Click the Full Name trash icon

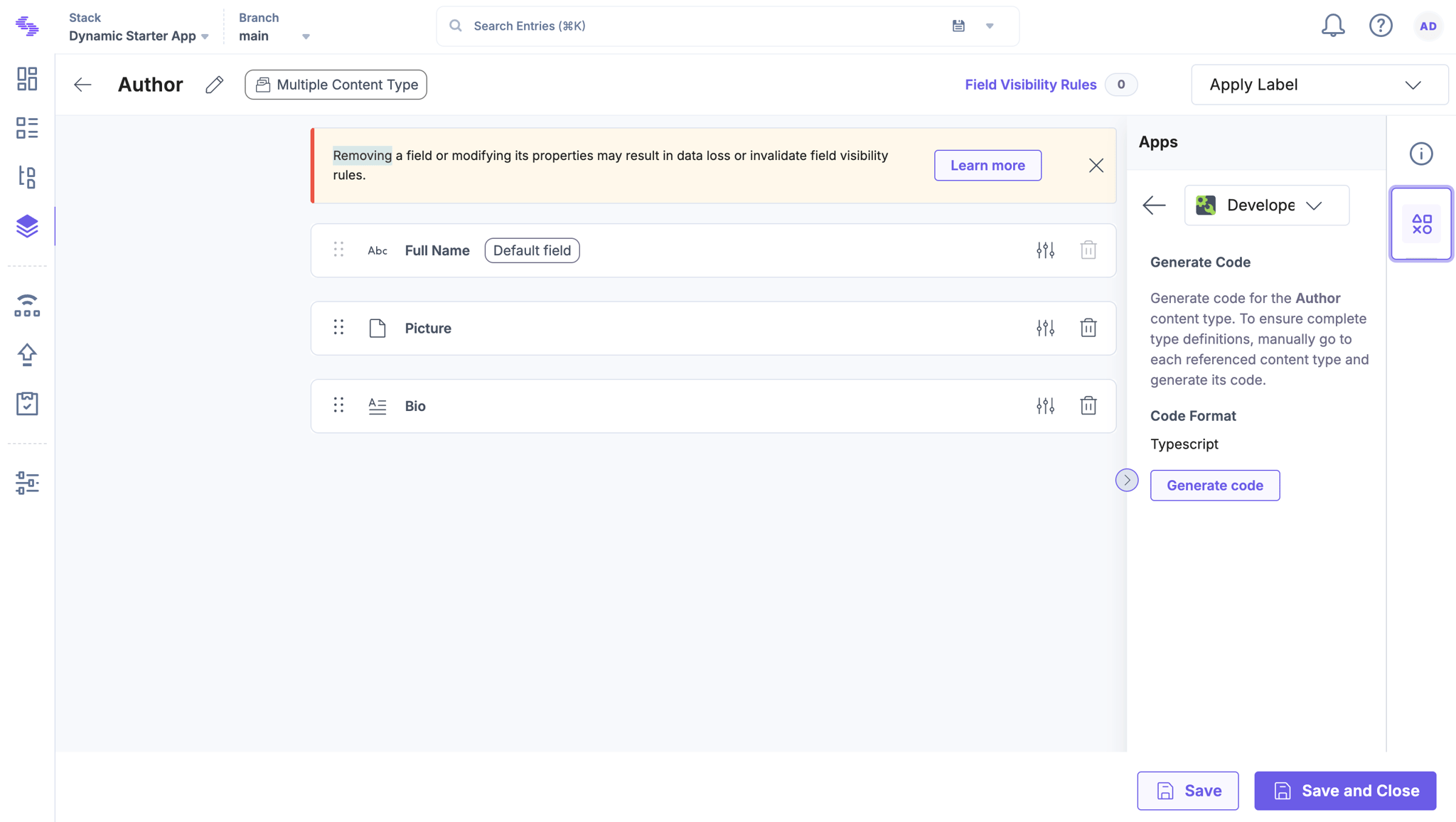click(1088, 250)
